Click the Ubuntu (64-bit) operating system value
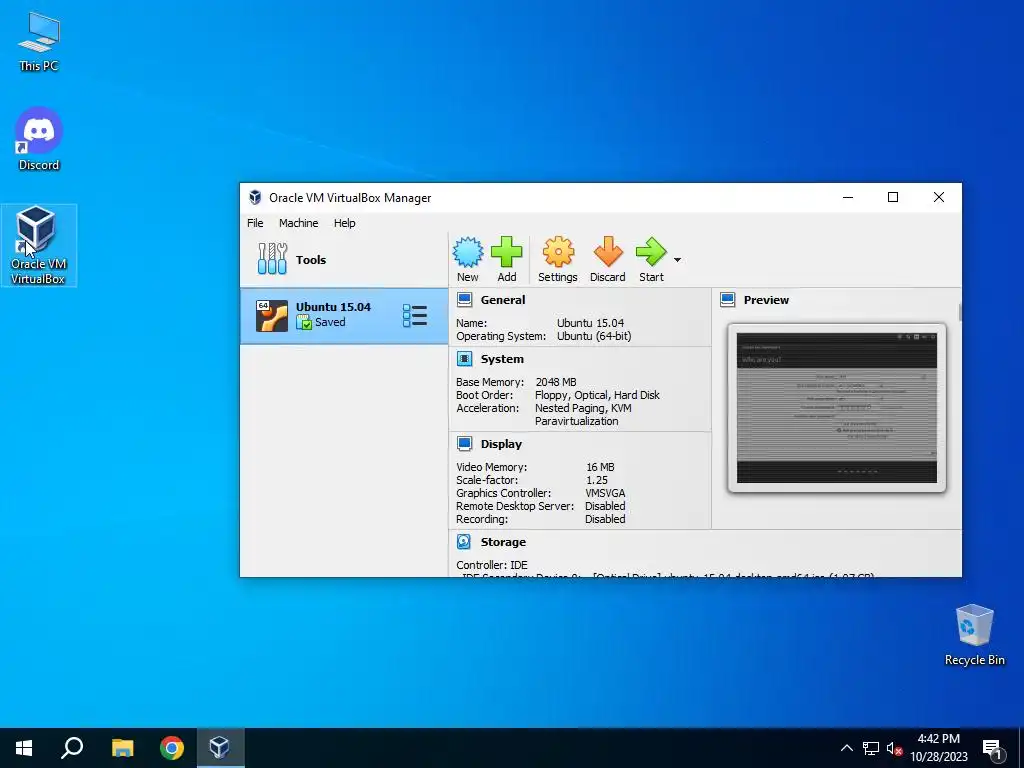Screen dimensions: 1024x768 click(x=594, y=336)
